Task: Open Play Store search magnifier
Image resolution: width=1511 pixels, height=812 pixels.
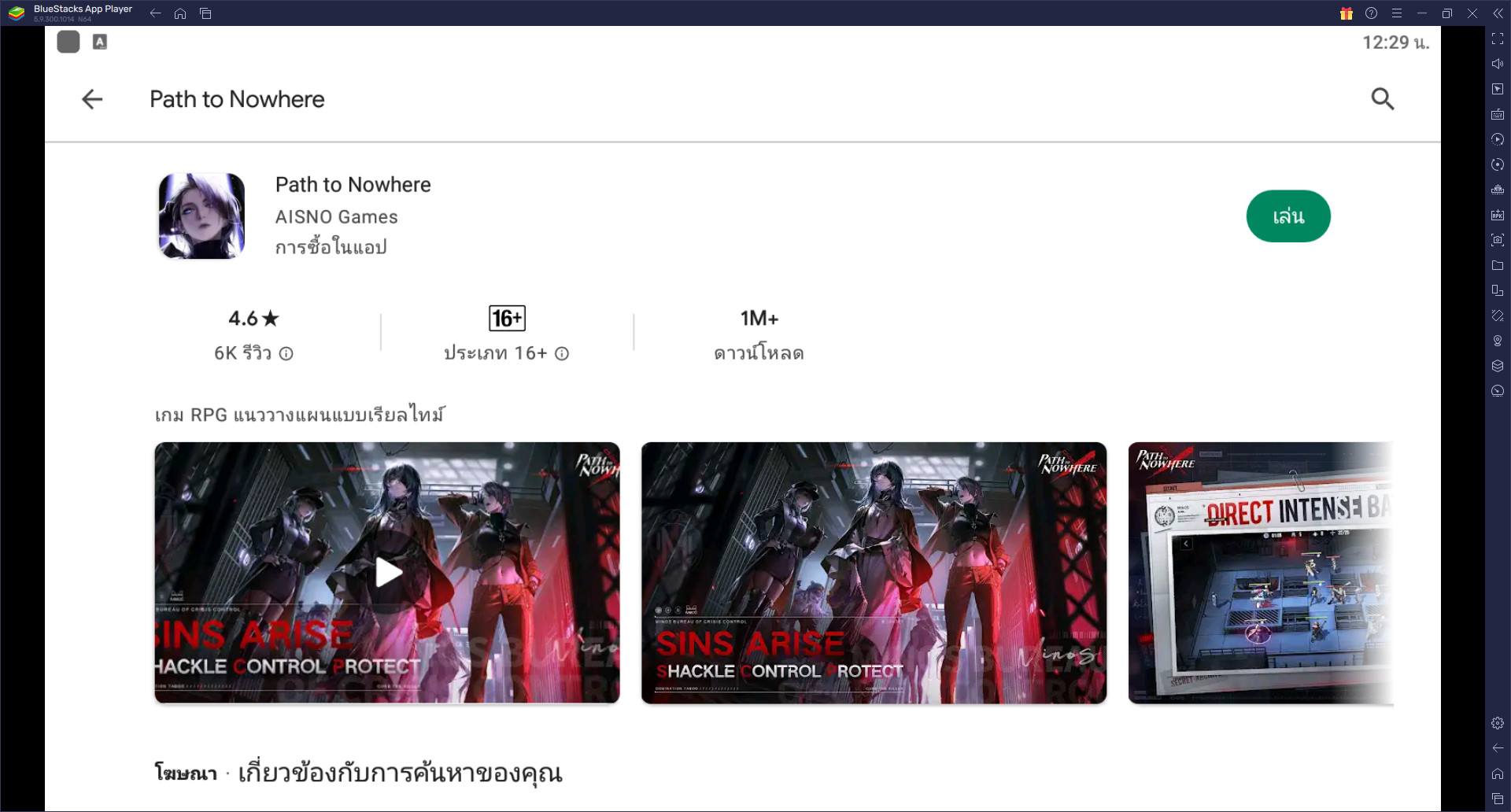Action: [1382, 99]
